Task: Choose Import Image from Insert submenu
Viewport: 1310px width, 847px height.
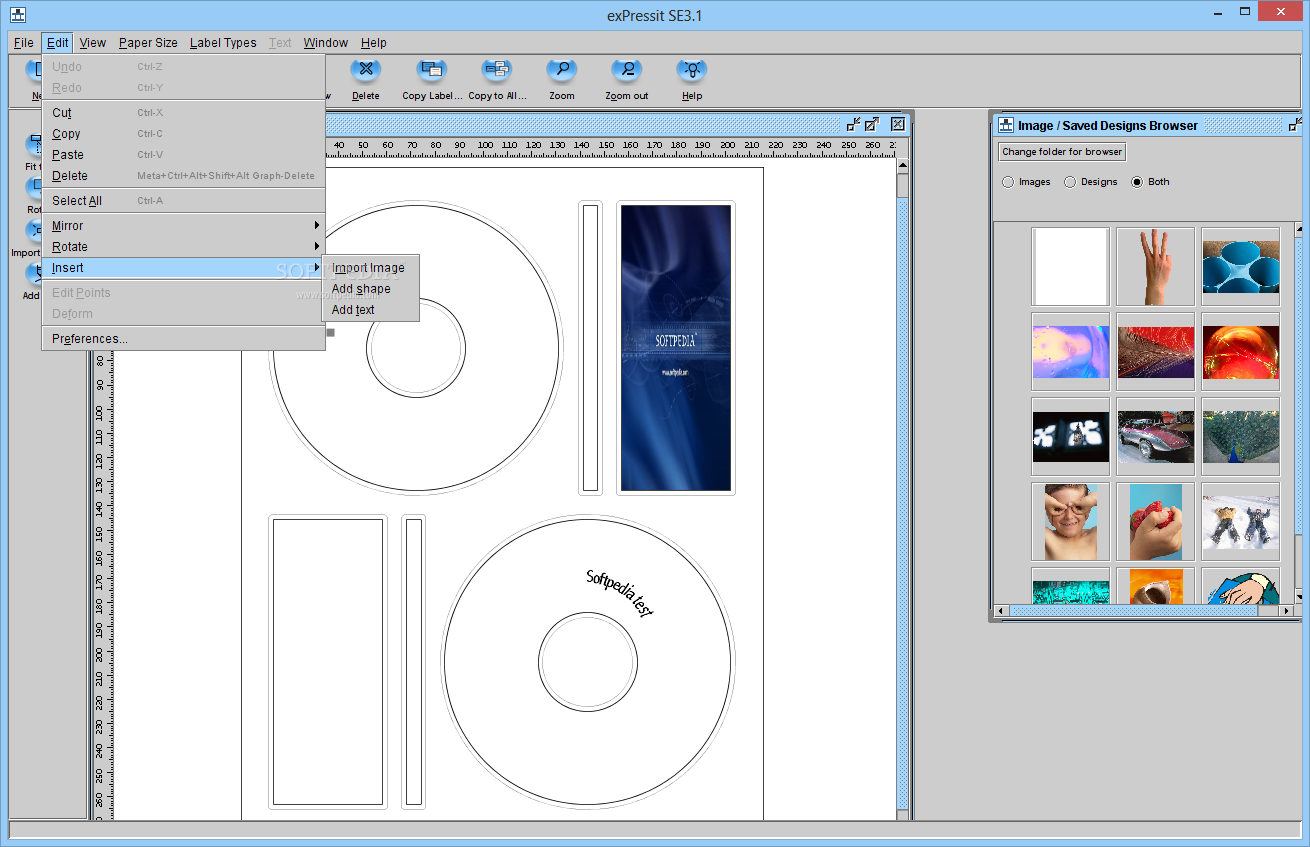Action: (x=368, y=268)
